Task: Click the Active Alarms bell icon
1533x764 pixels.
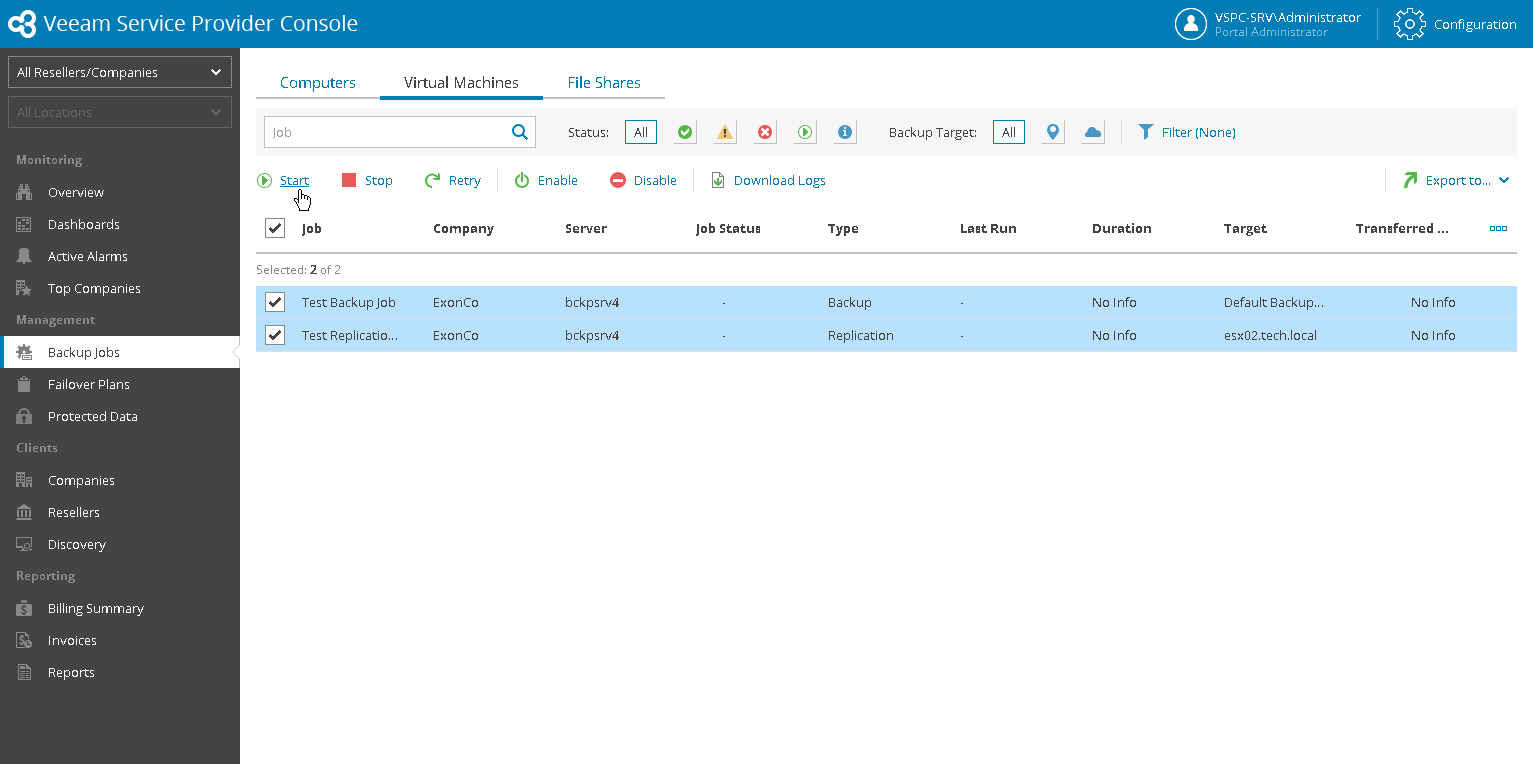Action: pyautogui.click(x=25, y=256)
